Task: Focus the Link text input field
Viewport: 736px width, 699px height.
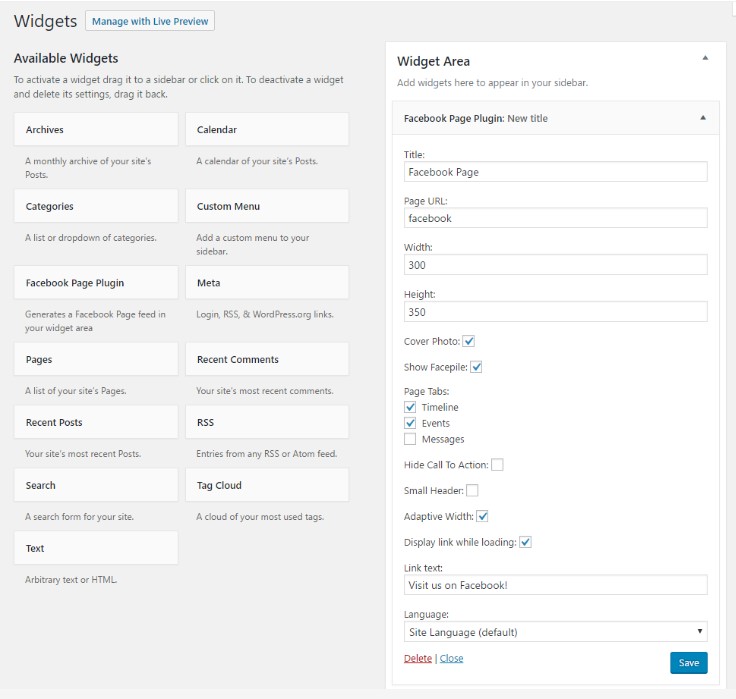Action: (x=555, y=585)
